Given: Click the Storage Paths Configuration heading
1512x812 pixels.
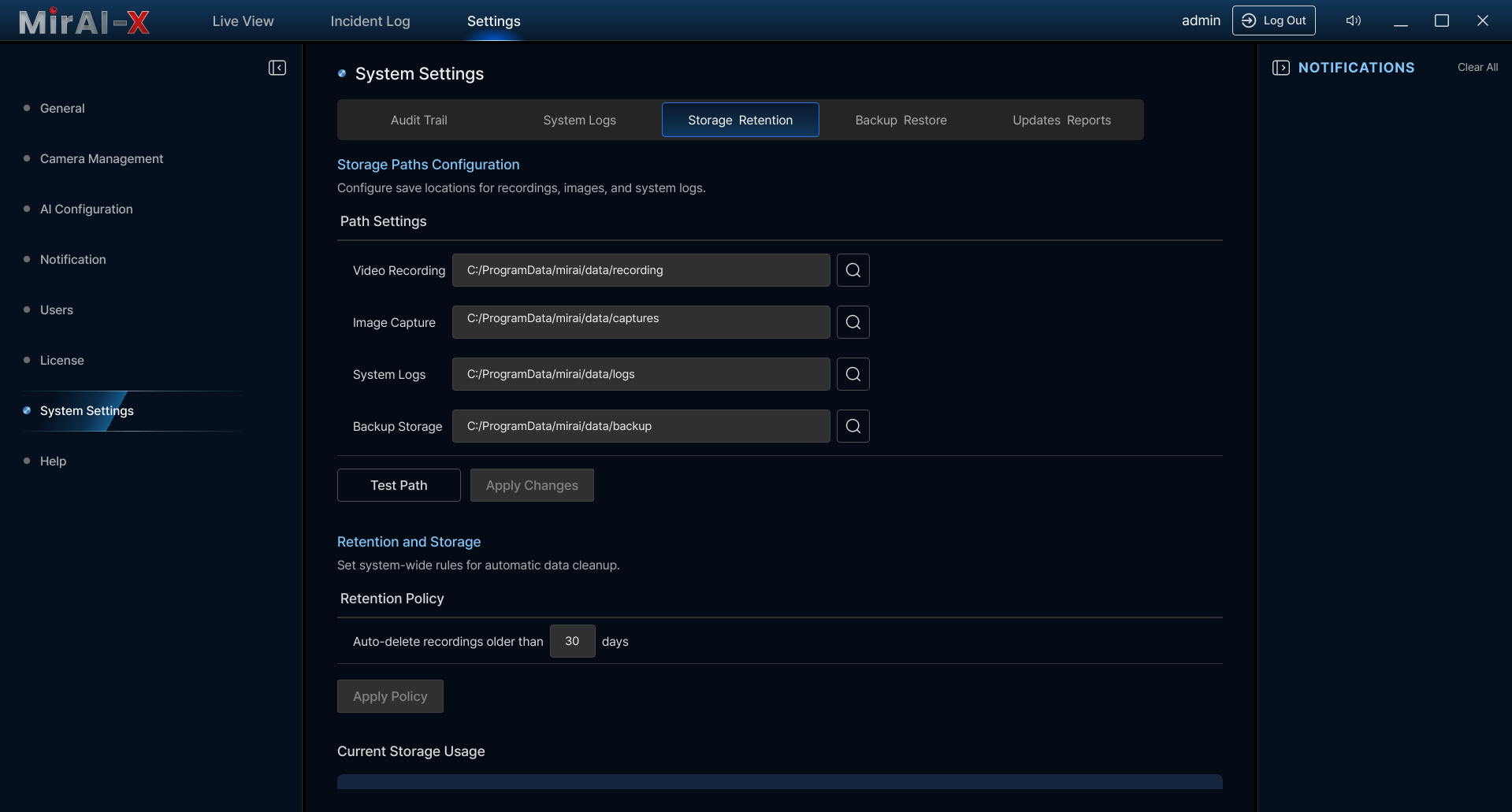Looking at the screenshot, I should tap(429, 165).
